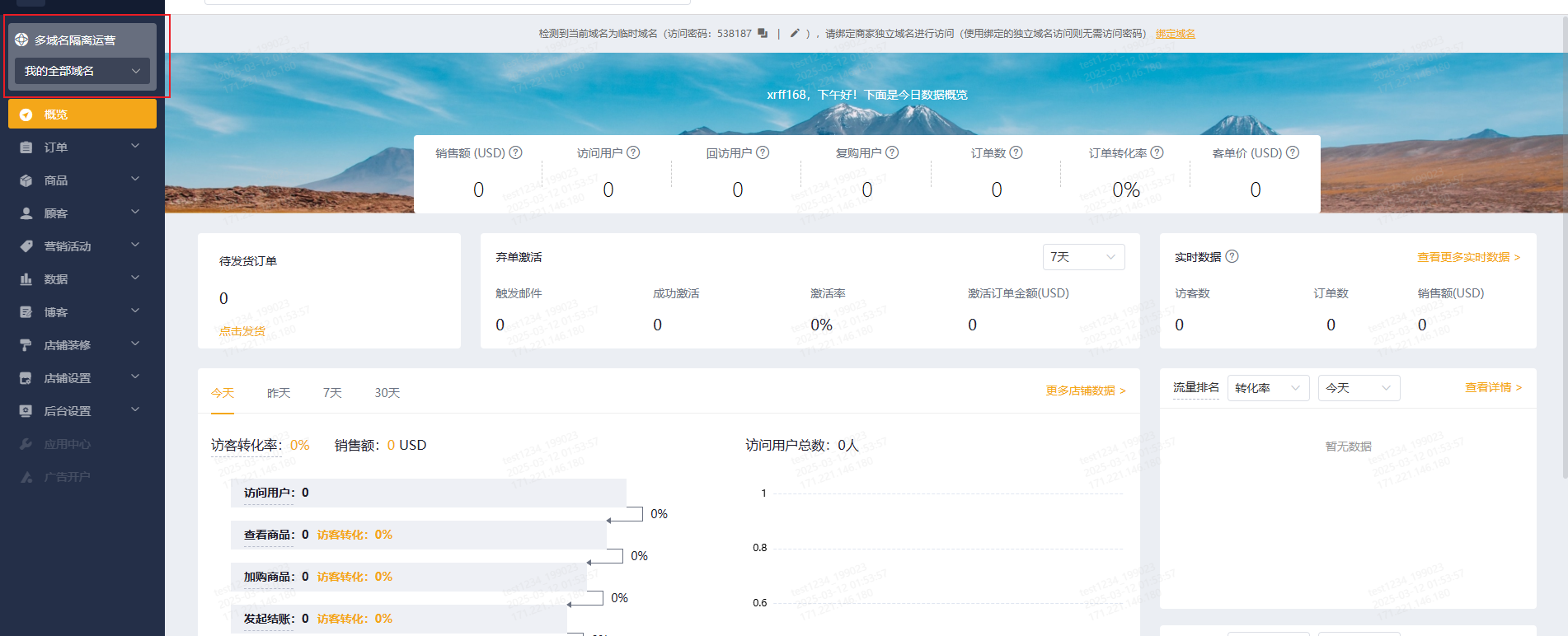1568x636 pixels.
Task: Click help icon next to 访问用户
Action: [633, 152]
